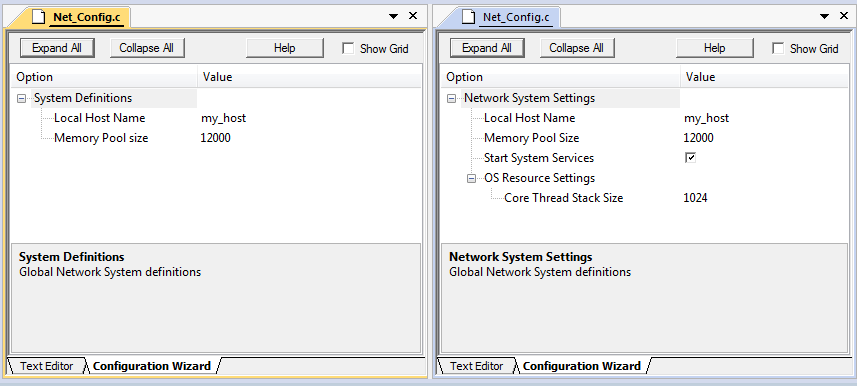Collapse the Network System Settings node
Screen dimensions: 857x386
pos(451,98)
